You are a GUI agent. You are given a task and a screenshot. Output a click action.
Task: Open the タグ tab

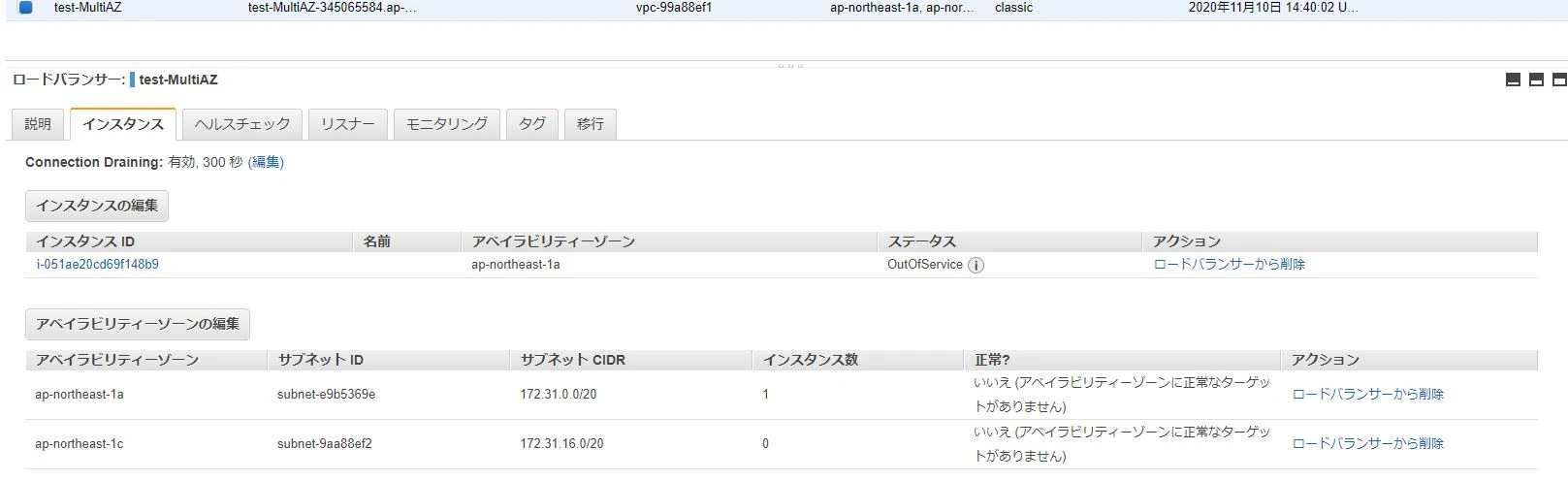point(532,124)
